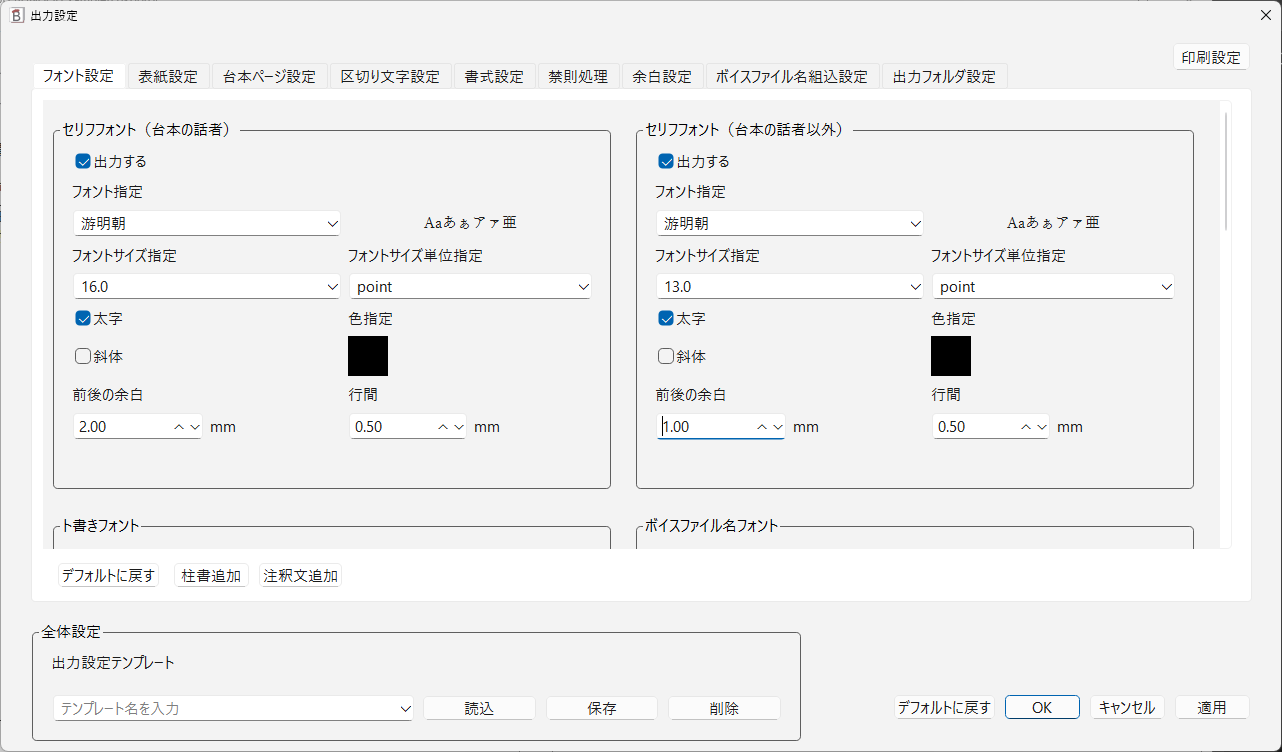This screenshot has height=752, width=1282.
Task: Click the 印刷設定 button
Action: point(1211,57)
